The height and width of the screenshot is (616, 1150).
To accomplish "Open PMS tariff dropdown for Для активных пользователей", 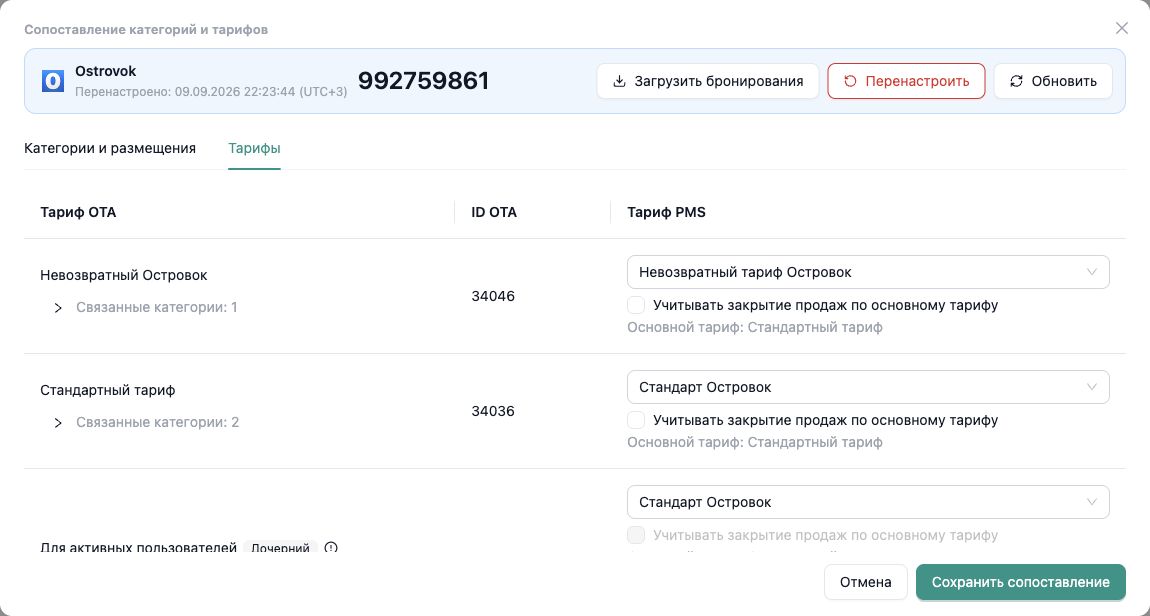I will [x=868, y=502].
